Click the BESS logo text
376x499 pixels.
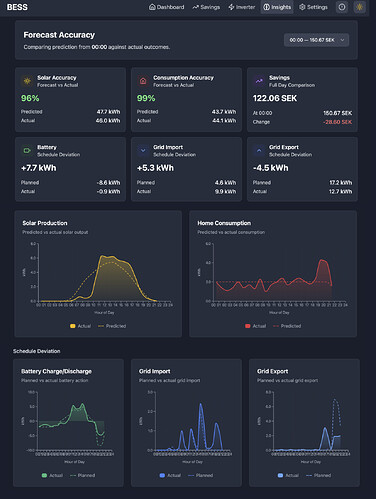pyautogui.click(x=17, y=7)
